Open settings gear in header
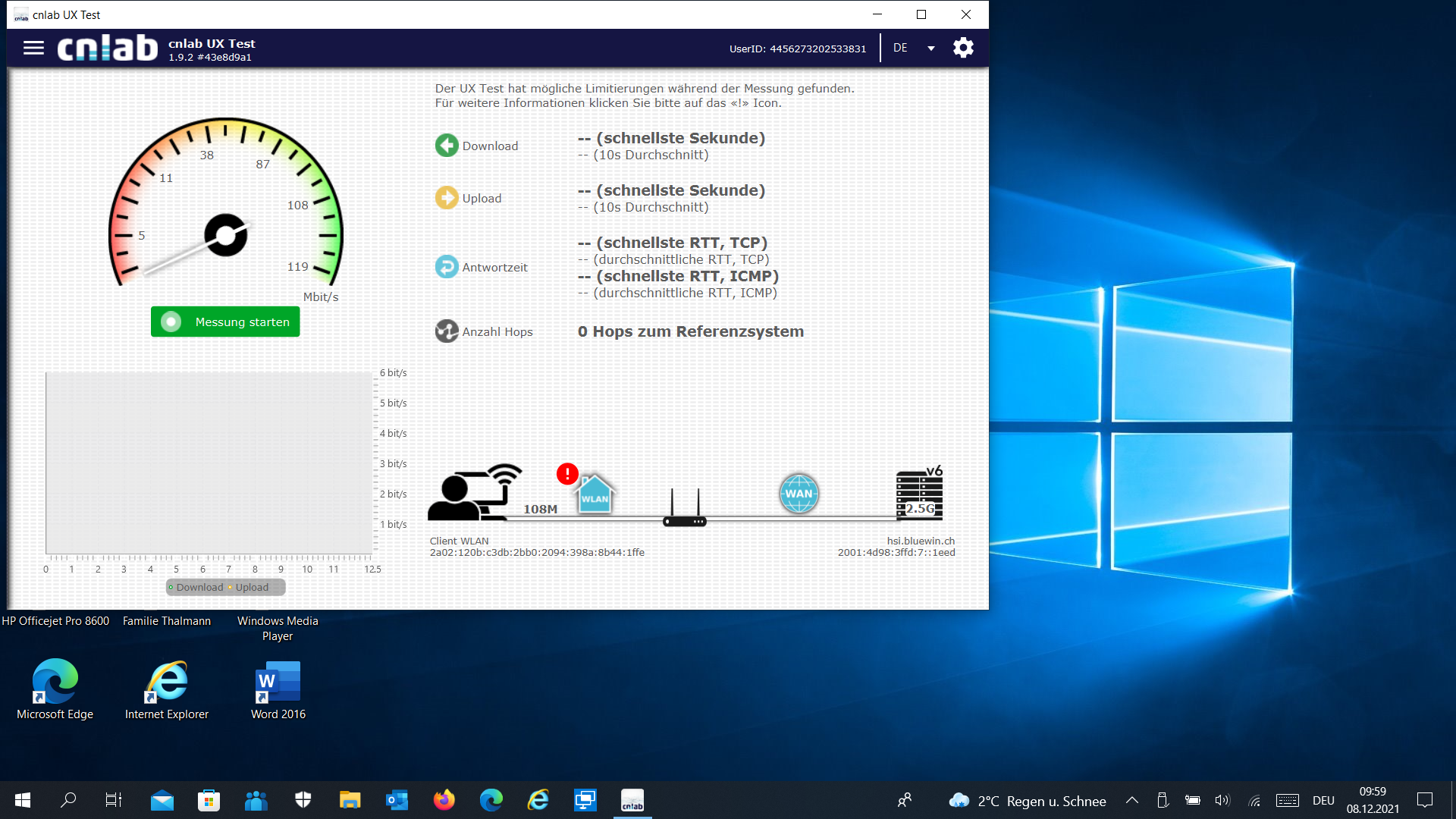 962,48
